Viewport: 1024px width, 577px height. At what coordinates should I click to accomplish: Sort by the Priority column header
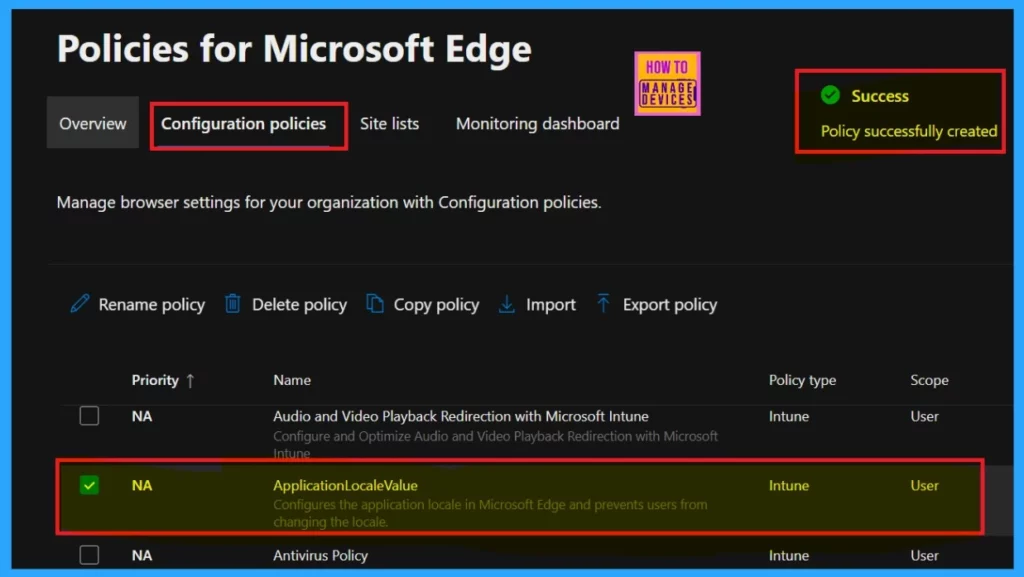point(155,380)
